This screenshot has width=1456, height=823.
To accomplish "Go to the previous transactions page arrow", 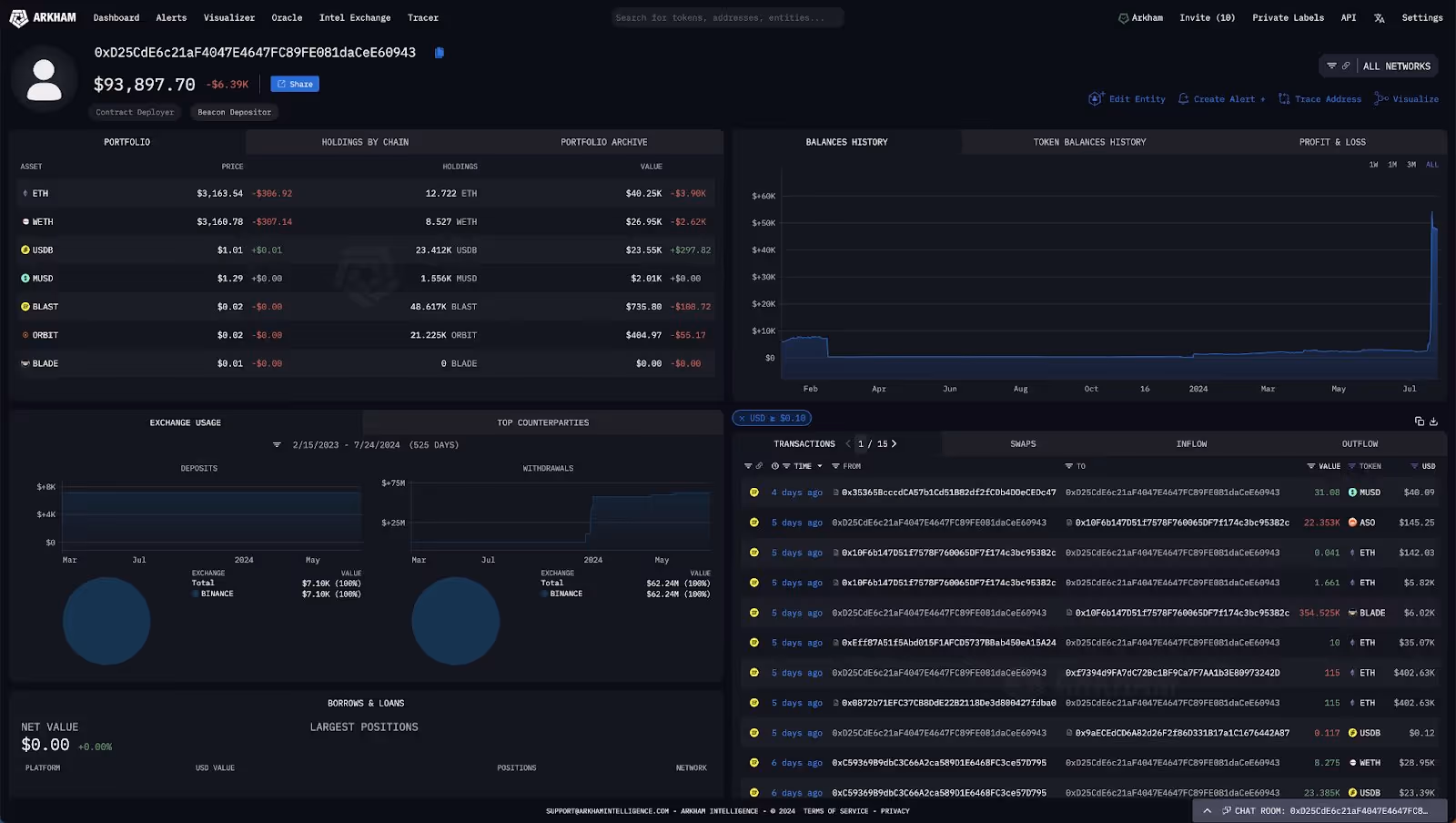I will coord(848,444).
